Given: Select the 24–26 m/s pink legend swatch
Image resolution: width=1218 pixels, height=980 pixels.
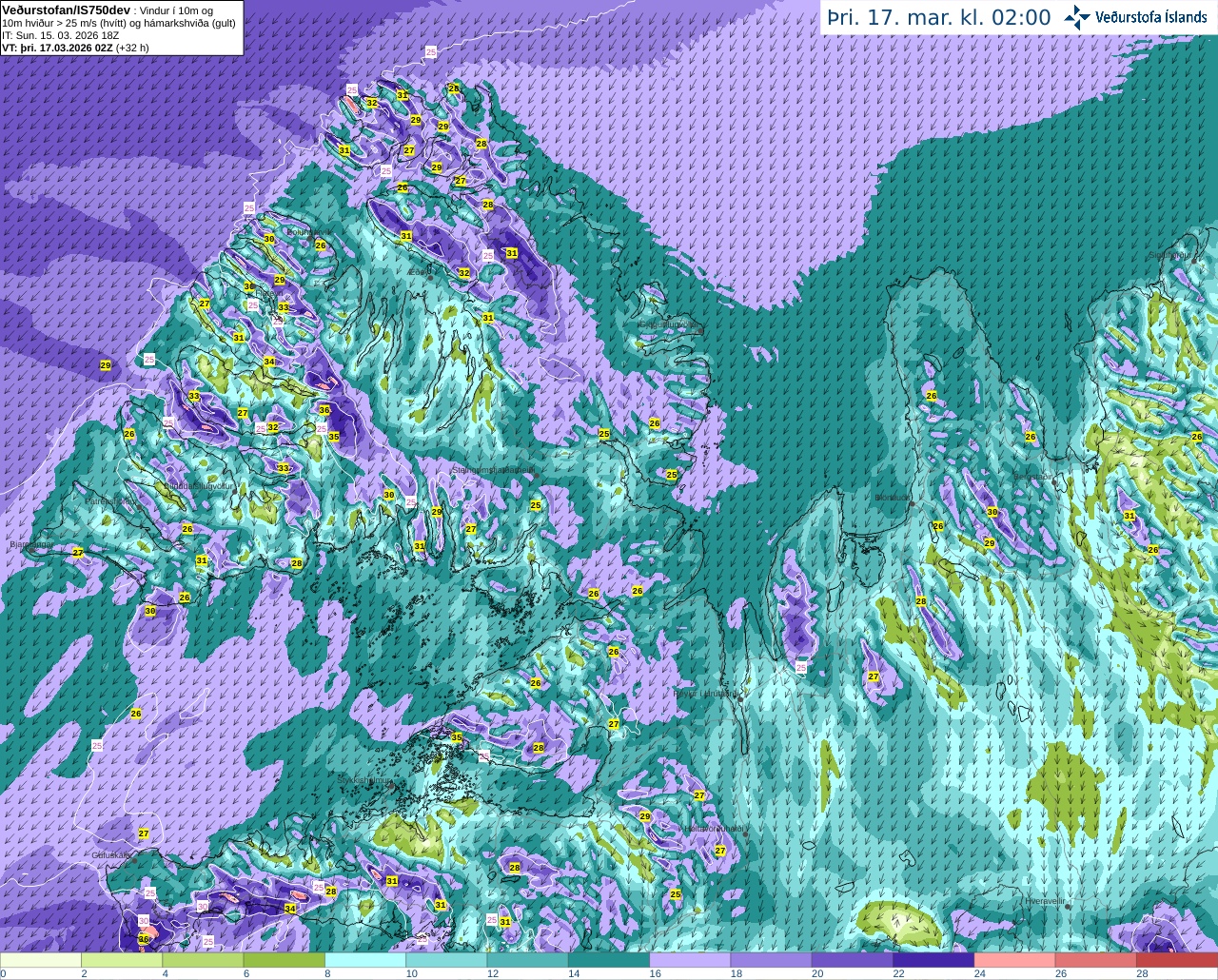Looking at the screenshot, I should 1015,960.
